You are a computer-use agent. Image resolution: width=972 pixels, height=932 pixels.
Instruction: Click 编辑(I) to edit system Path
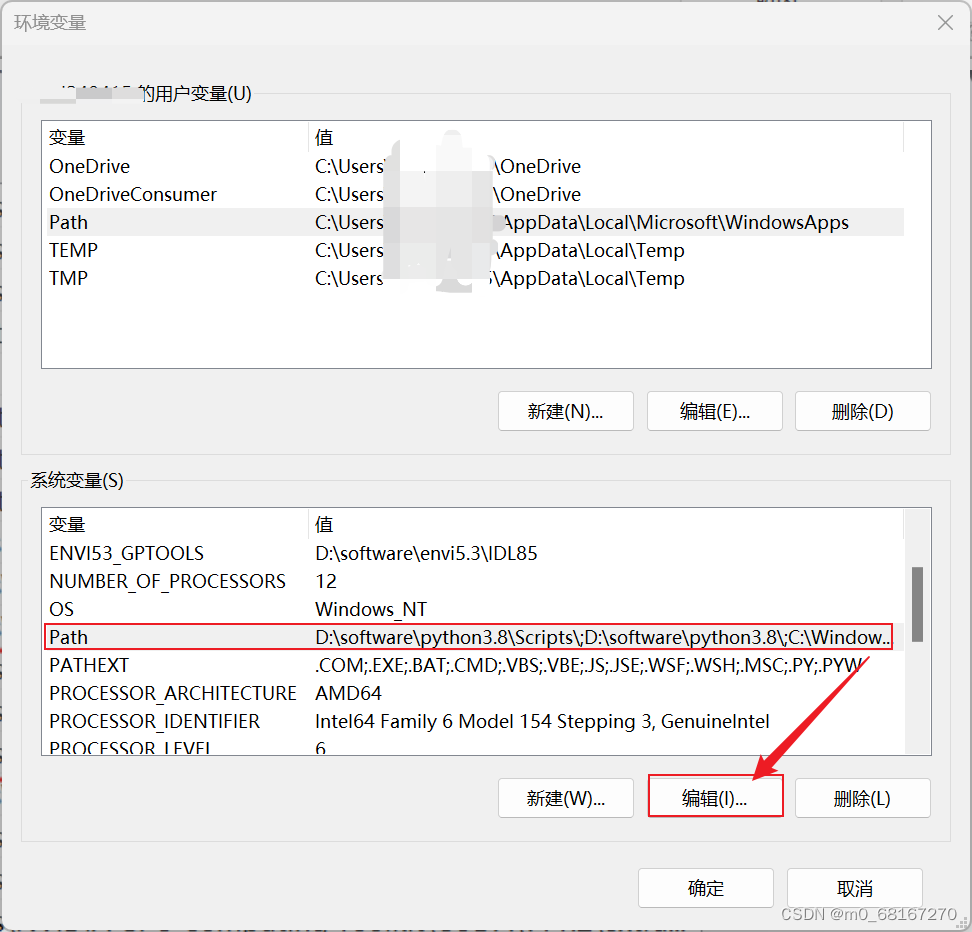(714, 797)
